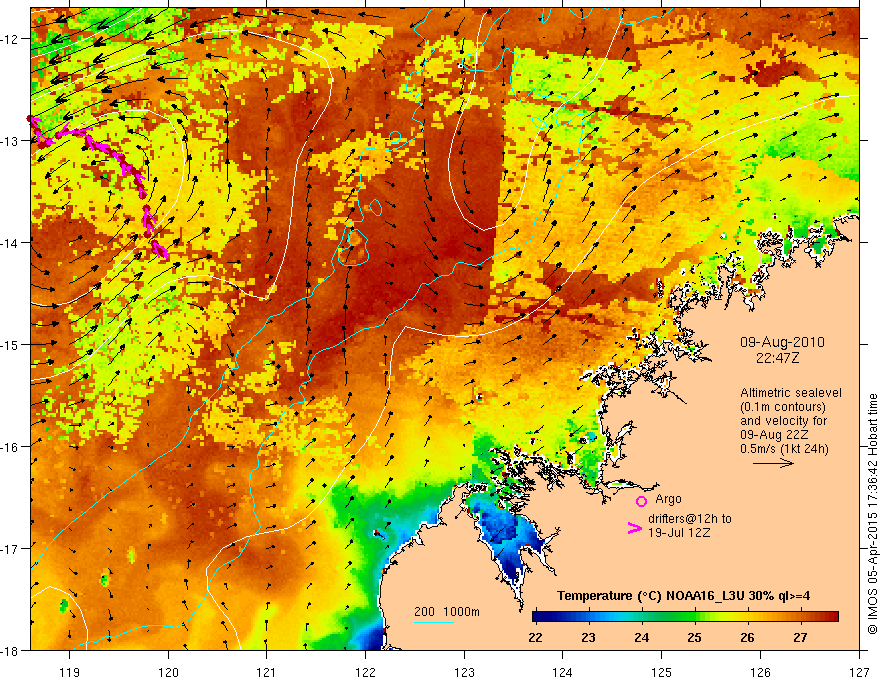This screenshot has height=680, width=880.
Task: Click the latitude axis label '-16'
Action: [x=11, y=447]
